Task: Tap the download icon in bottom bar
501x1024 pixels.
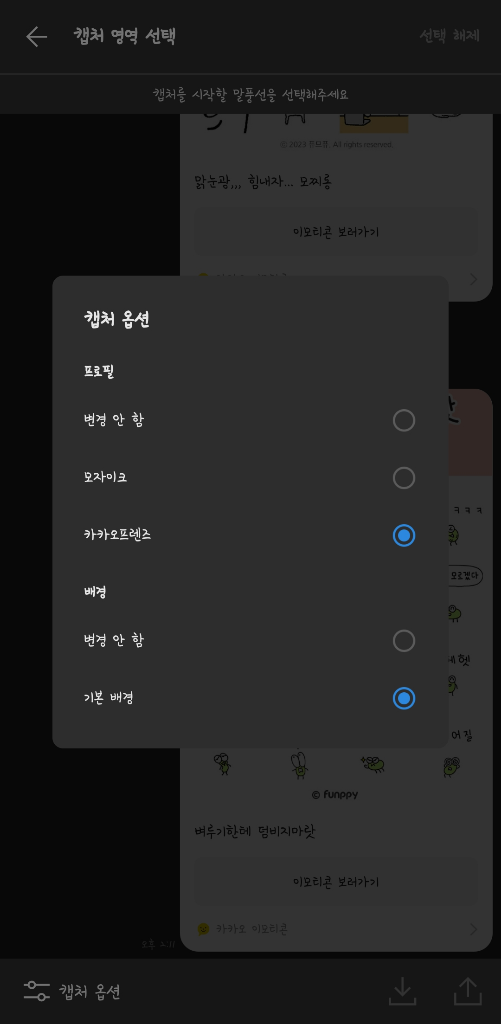Action: pyautogui.click(x=402, y=991)
